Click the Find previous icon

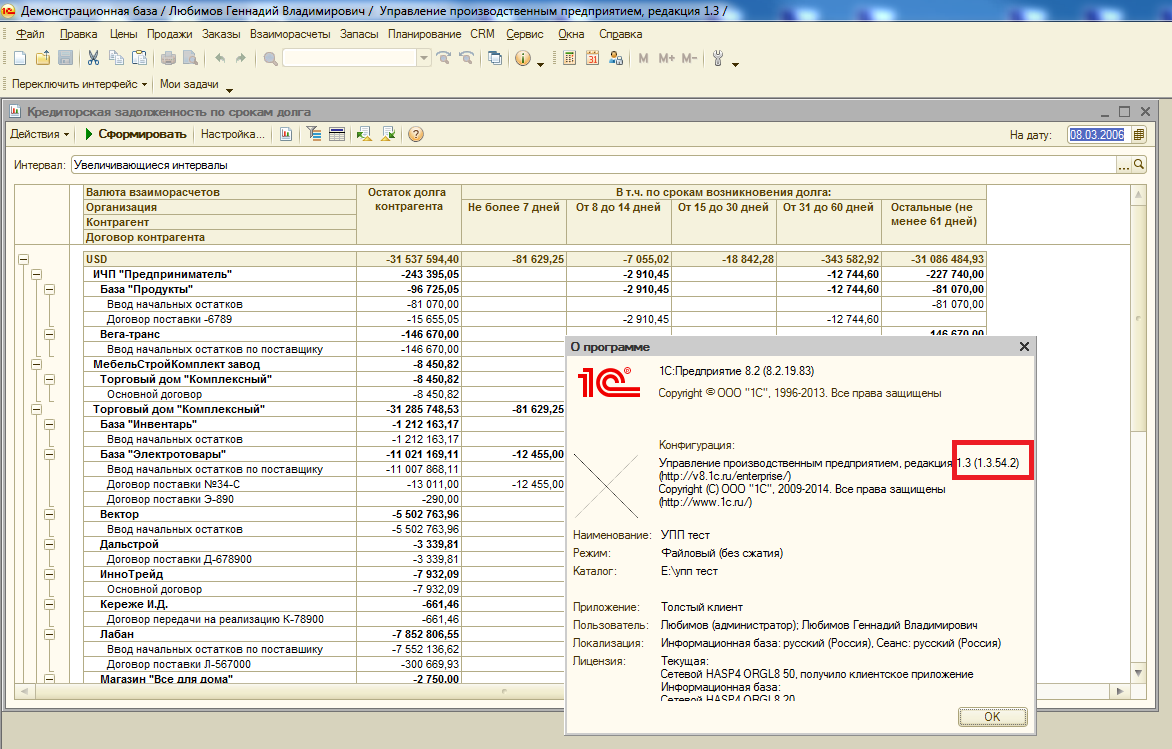(x=466, y=58)
